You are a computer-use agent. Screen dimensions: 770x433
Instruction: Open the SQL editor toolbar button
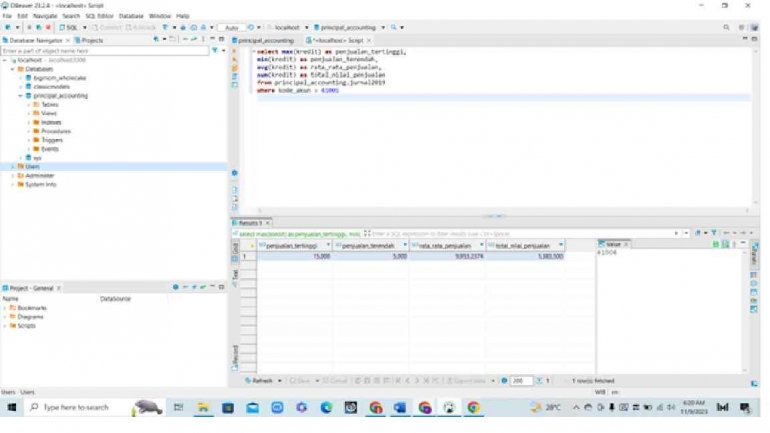click(x=69, y=27)
